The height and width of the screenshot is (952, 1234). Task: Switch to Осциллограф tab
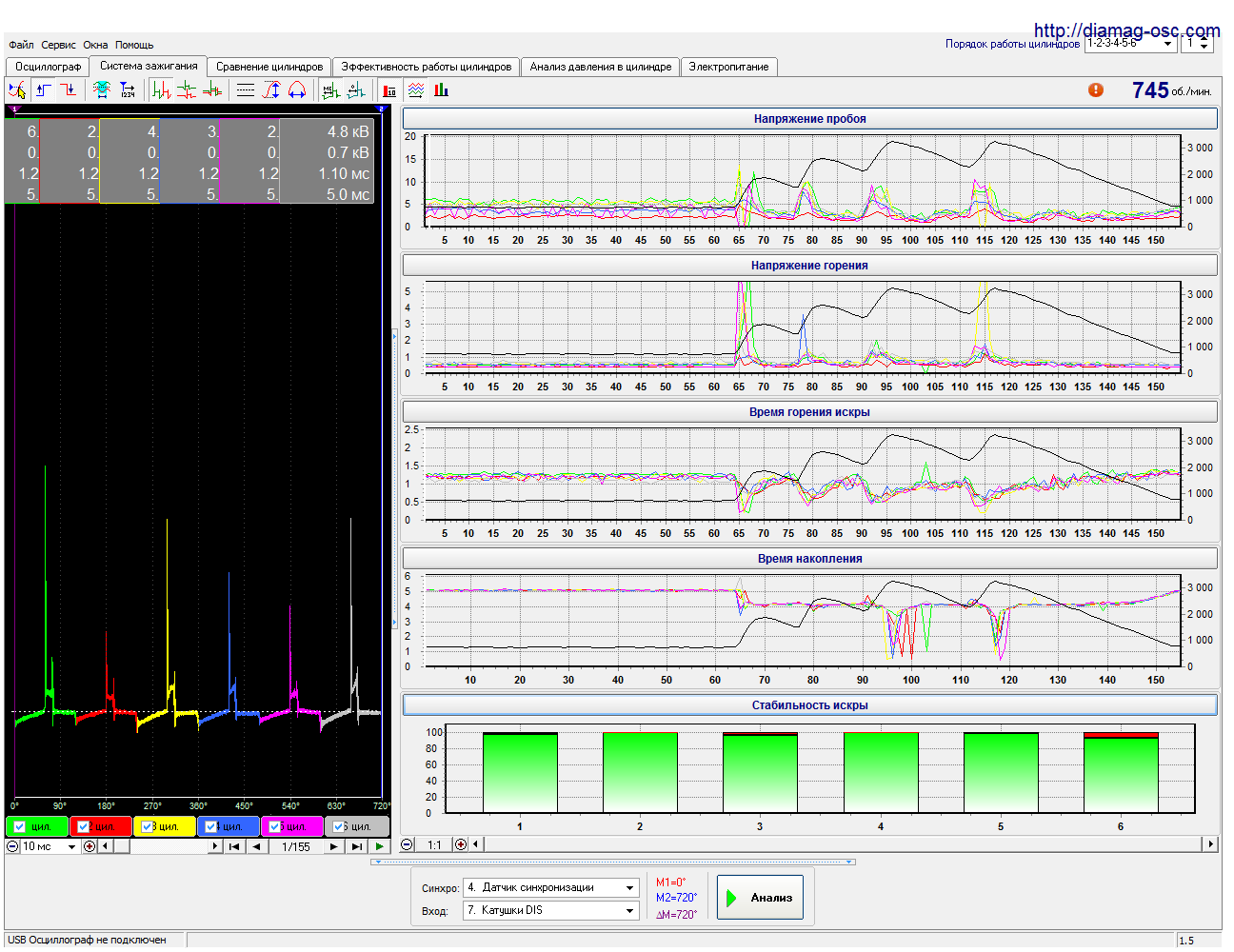48,67
